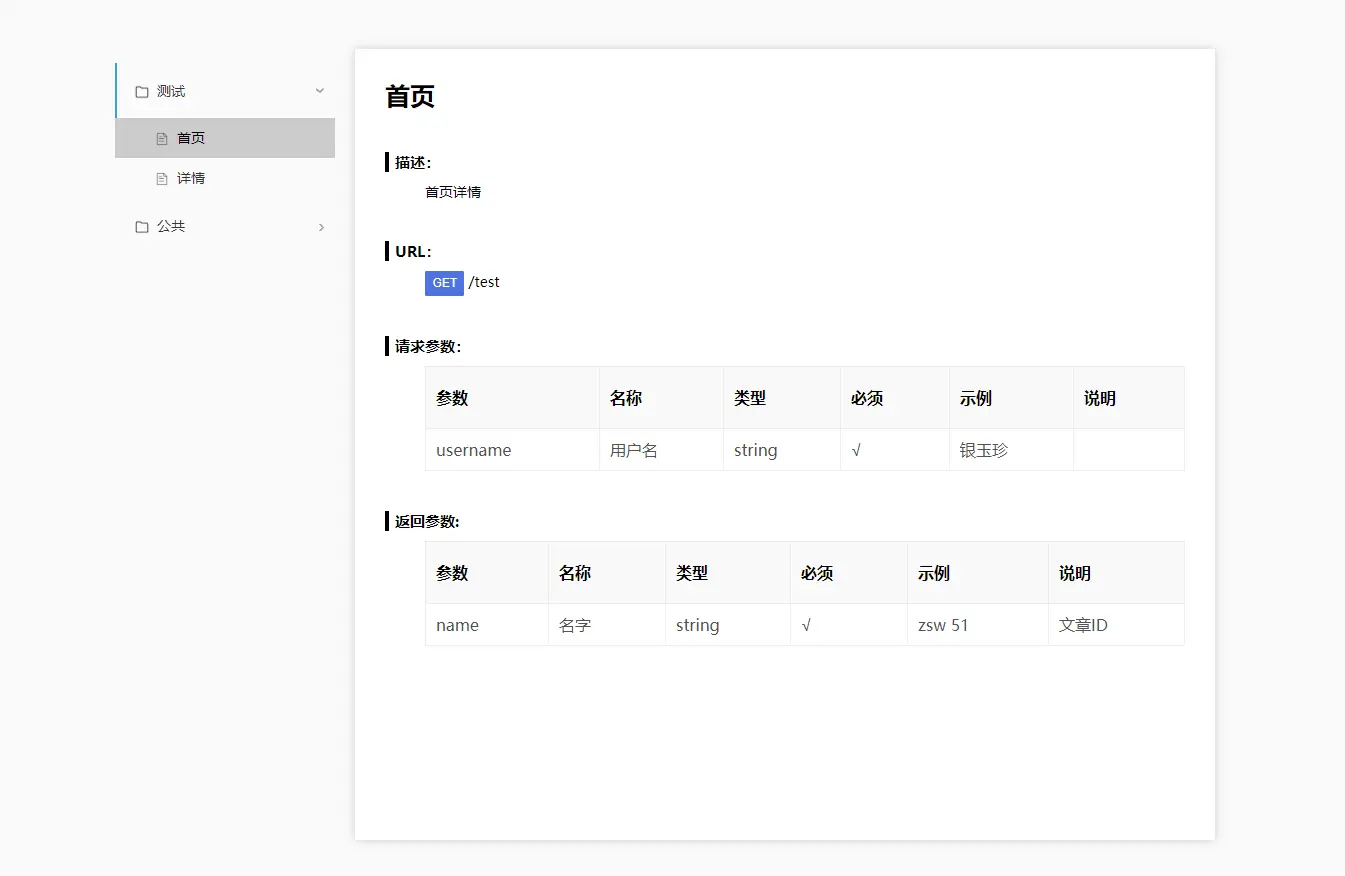Click the /test URL path
The width and height of the screenshot is (1345, 876).
click(x=484, y=282)
